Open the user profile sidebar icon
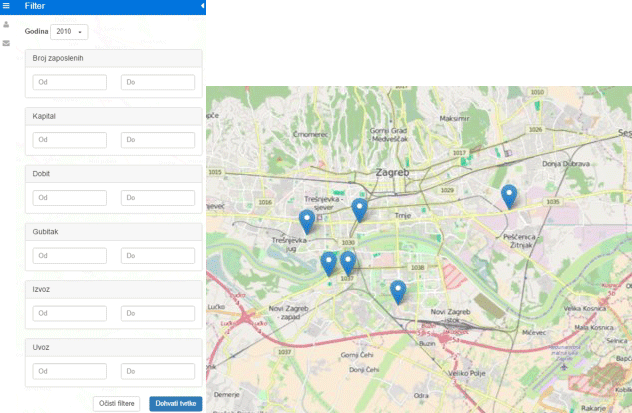The image size is (632, 413). (x=6, y=25)
